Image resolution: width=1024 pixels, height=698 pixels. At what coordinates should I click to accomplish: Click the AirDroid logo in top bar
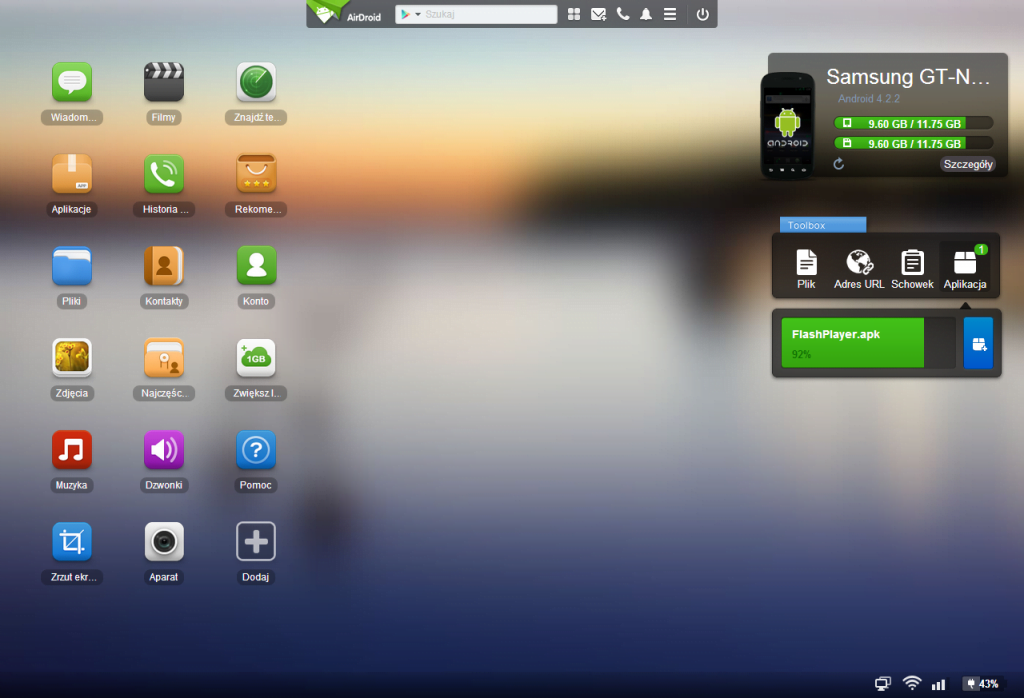(x=347, y=13)
